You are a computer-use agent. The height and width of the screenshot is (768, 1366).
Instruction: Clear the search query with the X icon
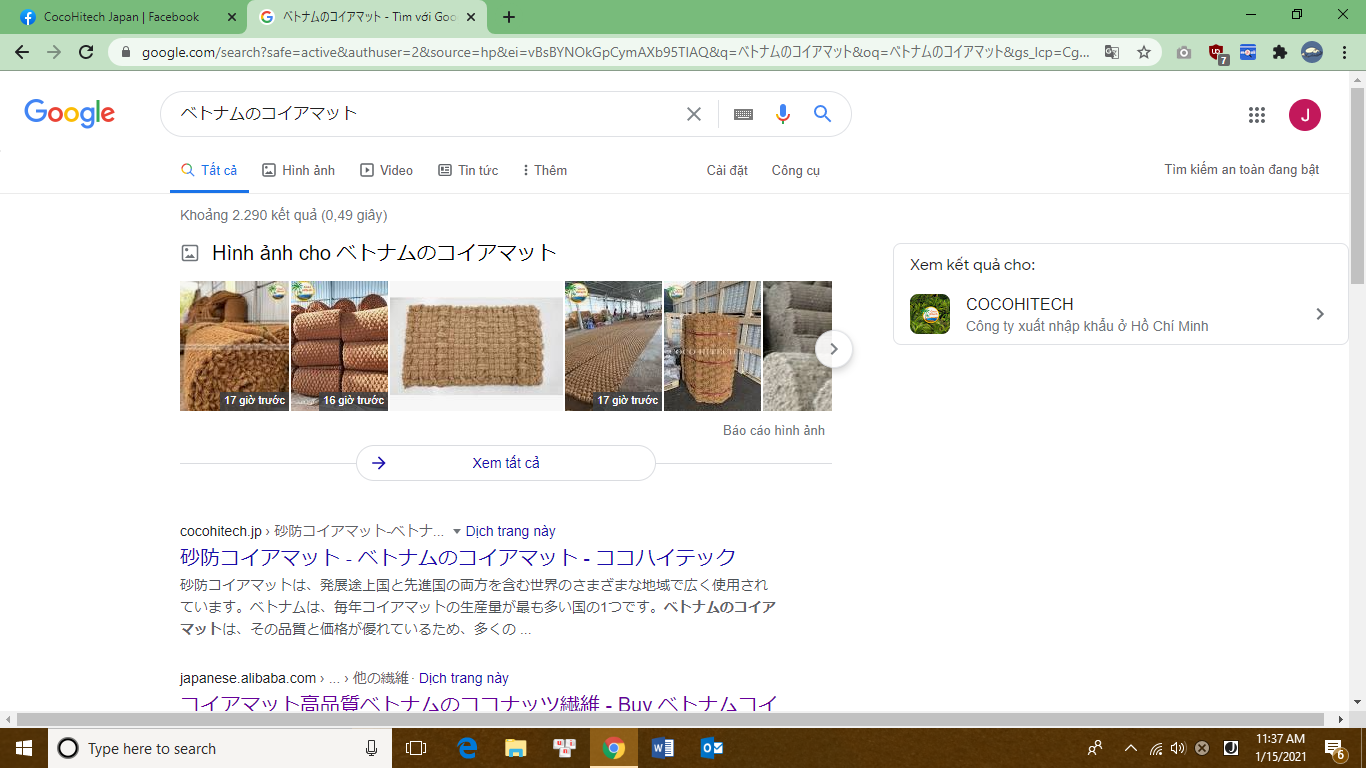pyautogui.click(x=694, y=114)
